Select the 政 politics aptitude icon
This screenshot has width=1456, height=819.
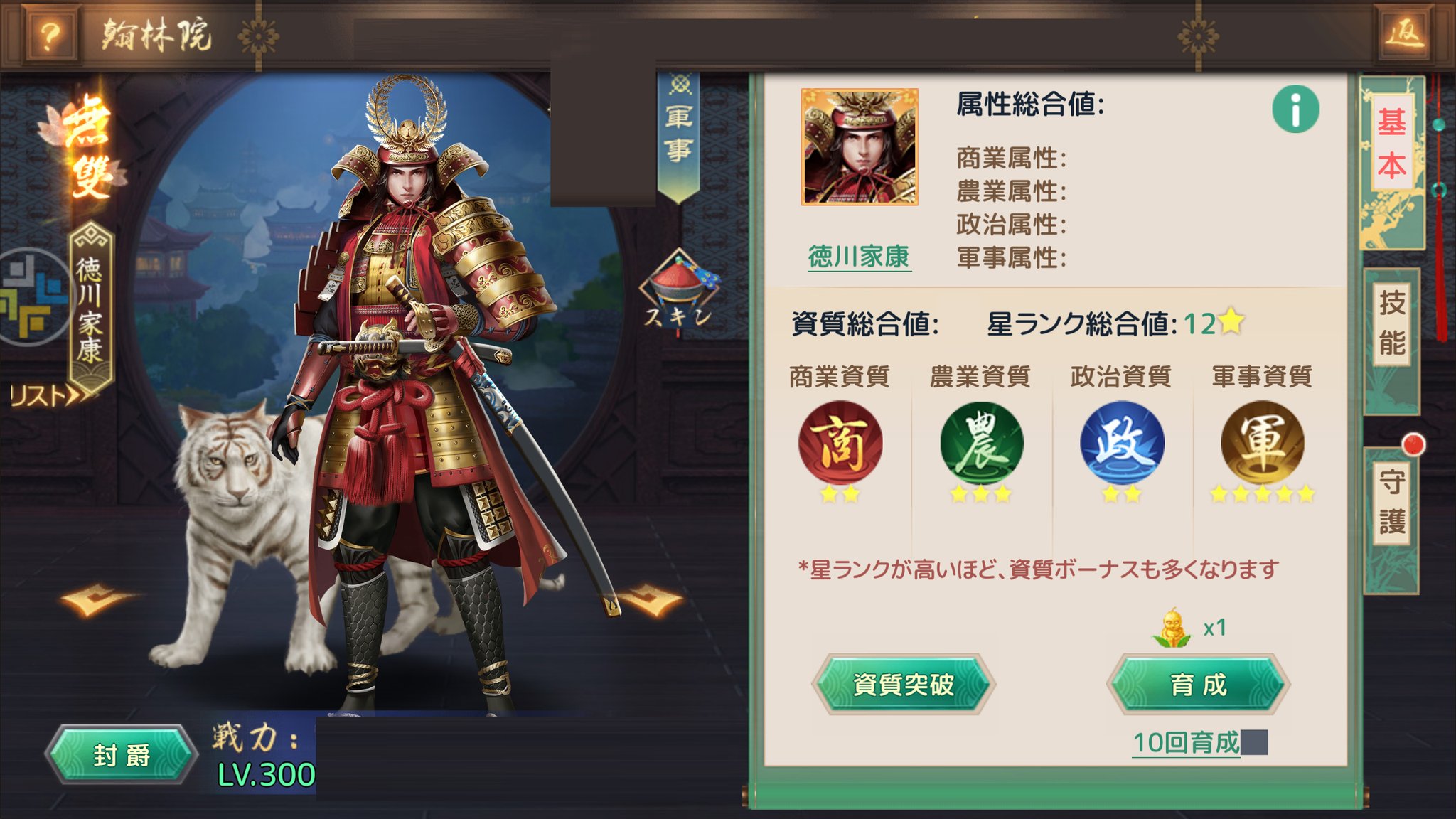(x=1122, y=444)
